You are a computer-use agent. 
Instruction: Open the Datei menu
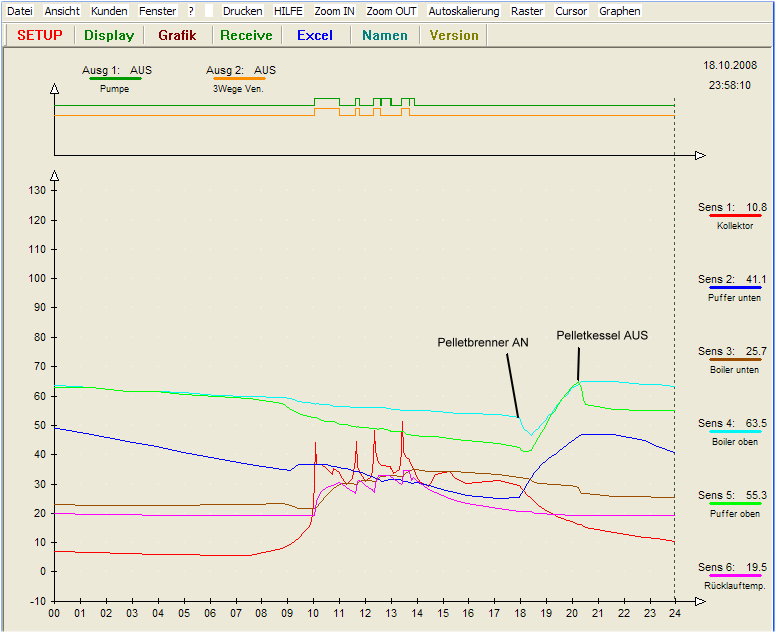[20, 11]
